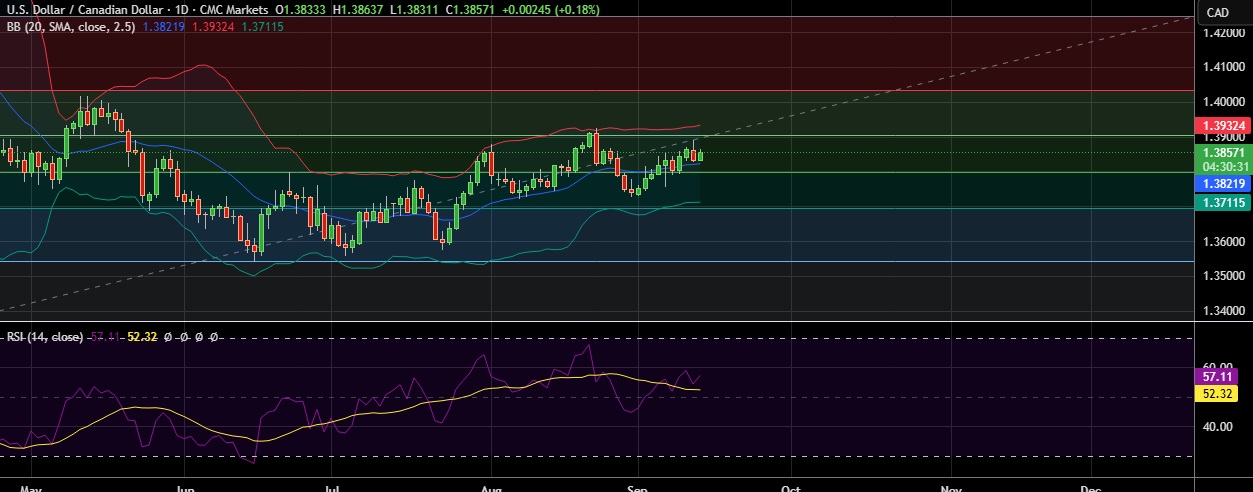Click the yellow 52.32 RSI axis label
This screenshot has width=1253, height=492.
[x=1216, y=394]
